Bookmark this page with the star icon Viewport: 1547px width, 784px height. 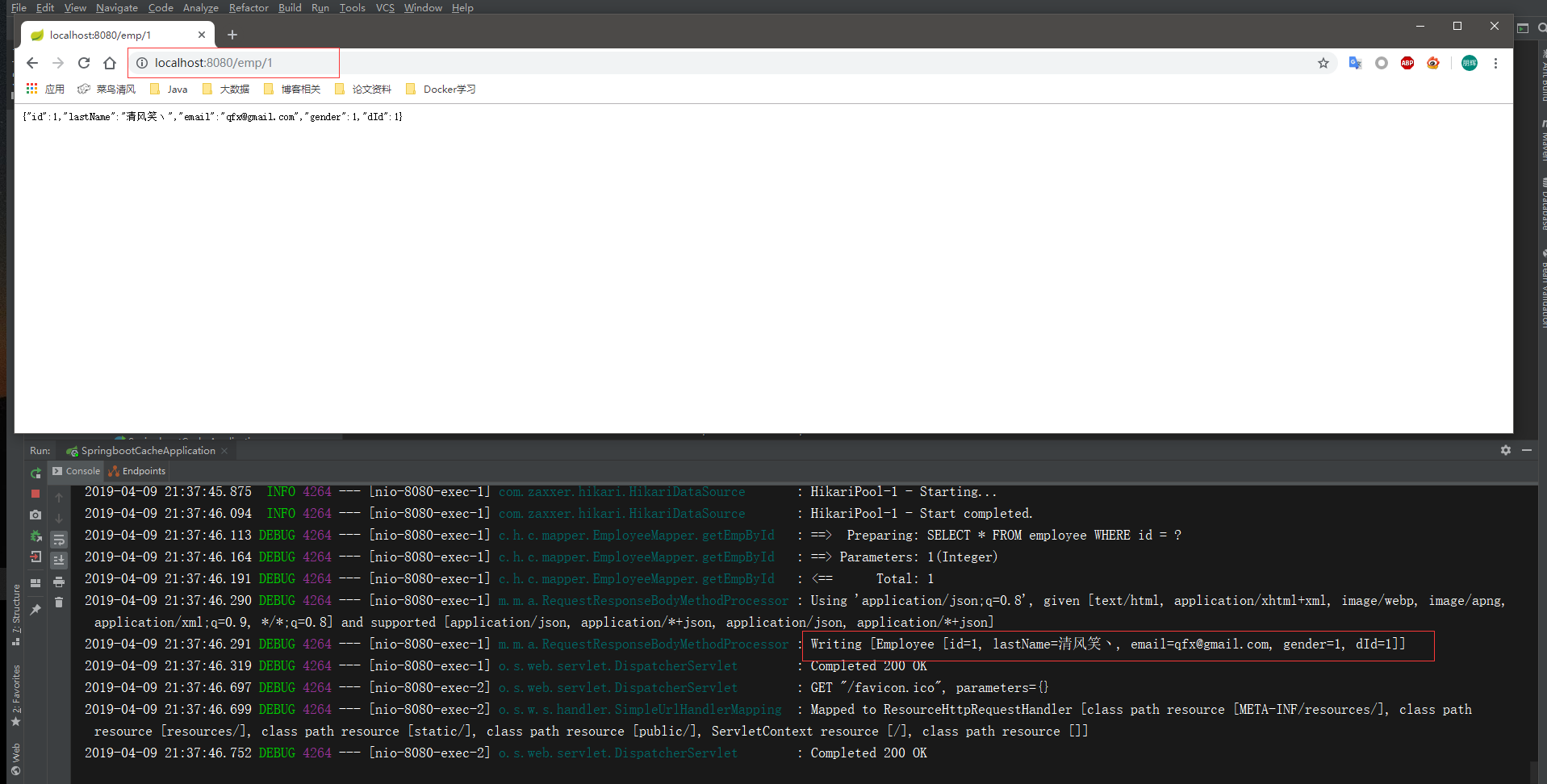click(x=1323, y=63)
